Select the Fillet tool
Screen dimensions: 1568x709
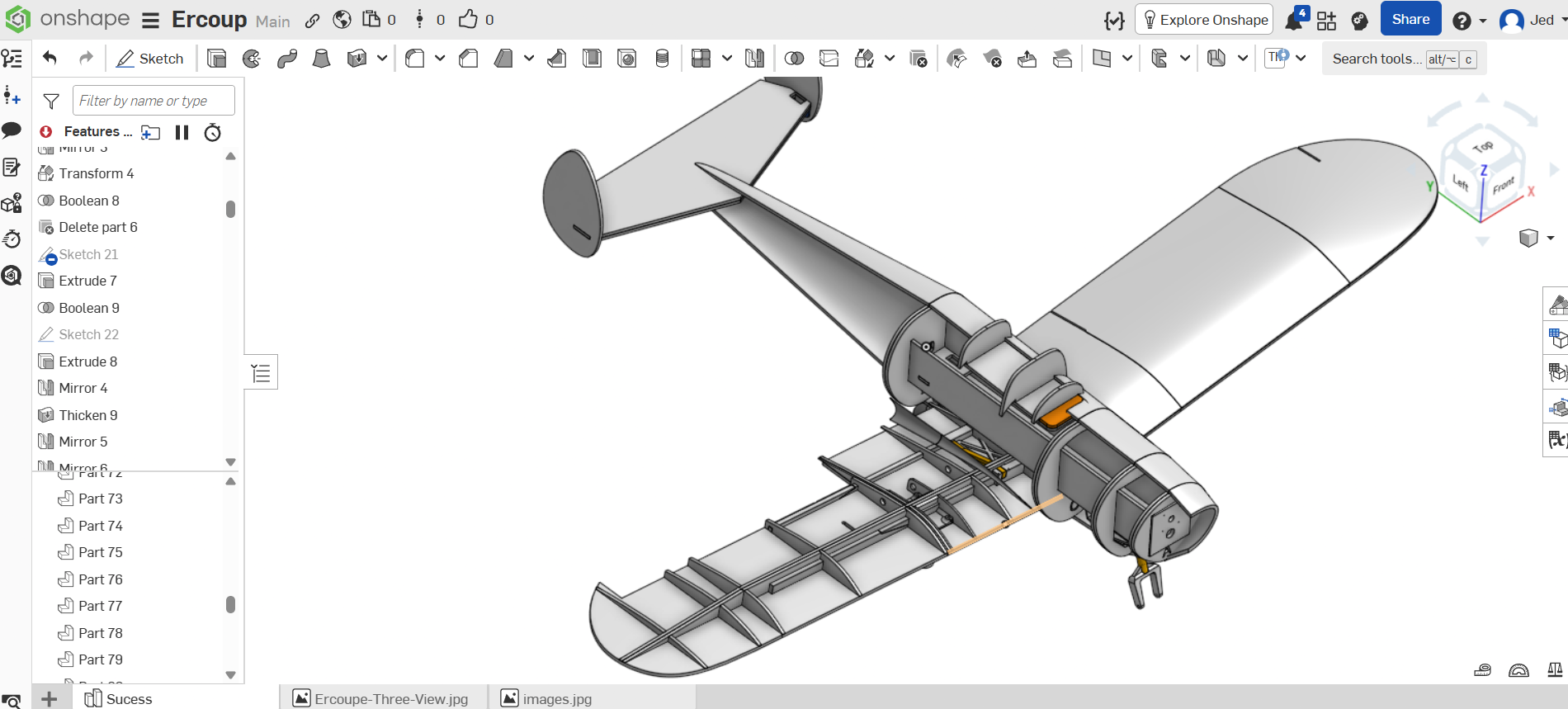pos(415,59)
